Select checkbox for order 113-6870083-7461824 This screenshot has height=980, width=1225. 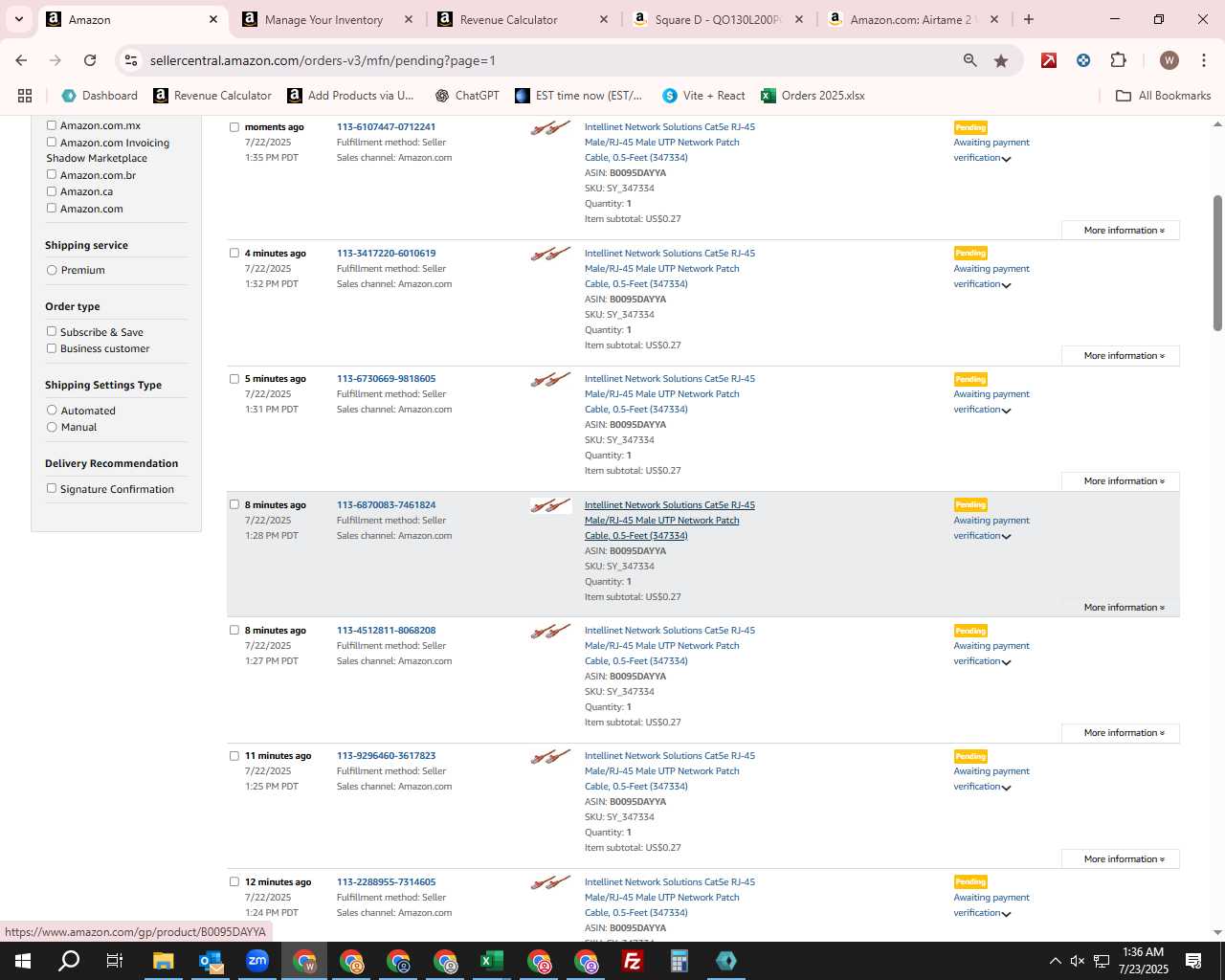(x=234, y=504)
